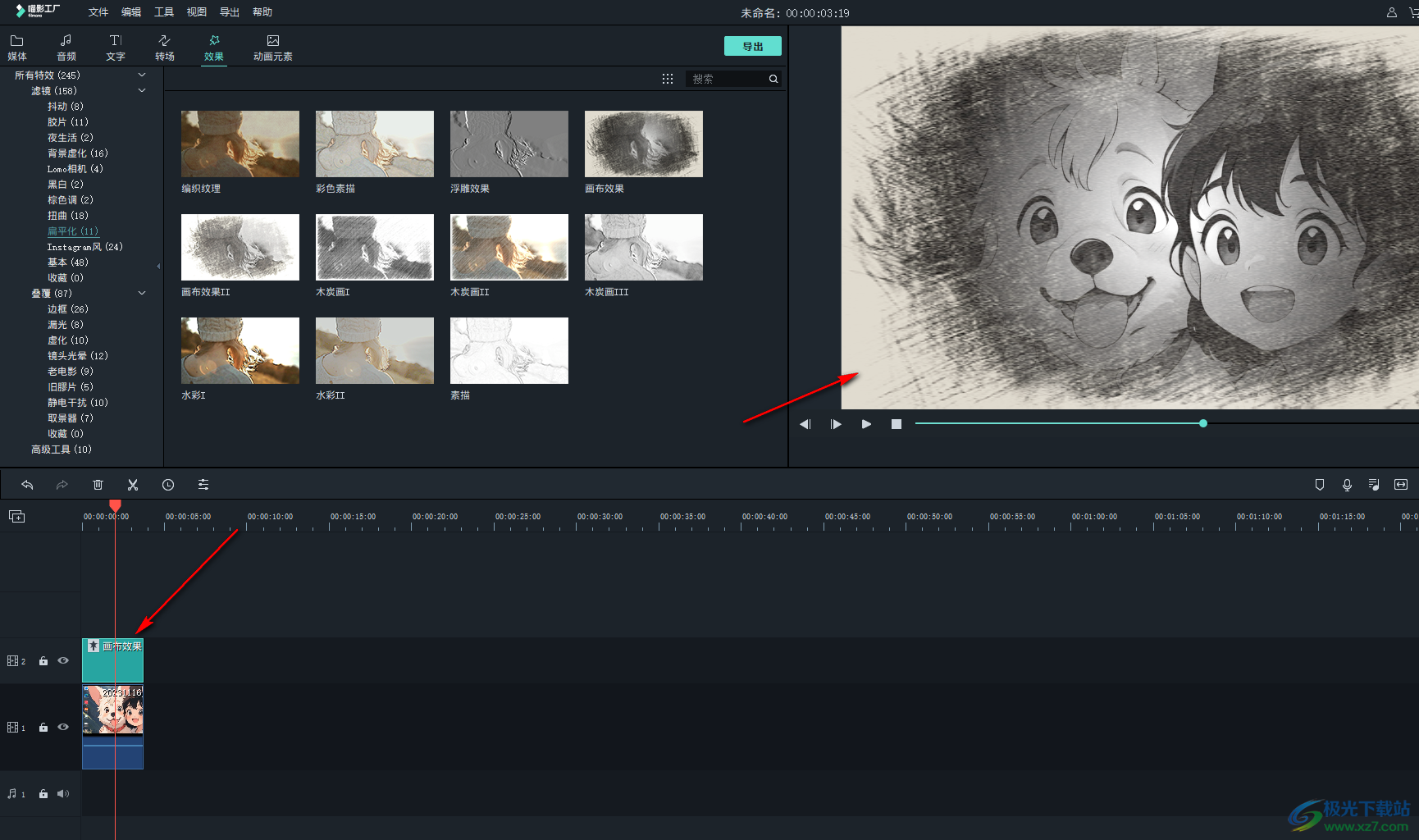
Task: Click the previous frame playback button
Action: (x=805, y=424)
